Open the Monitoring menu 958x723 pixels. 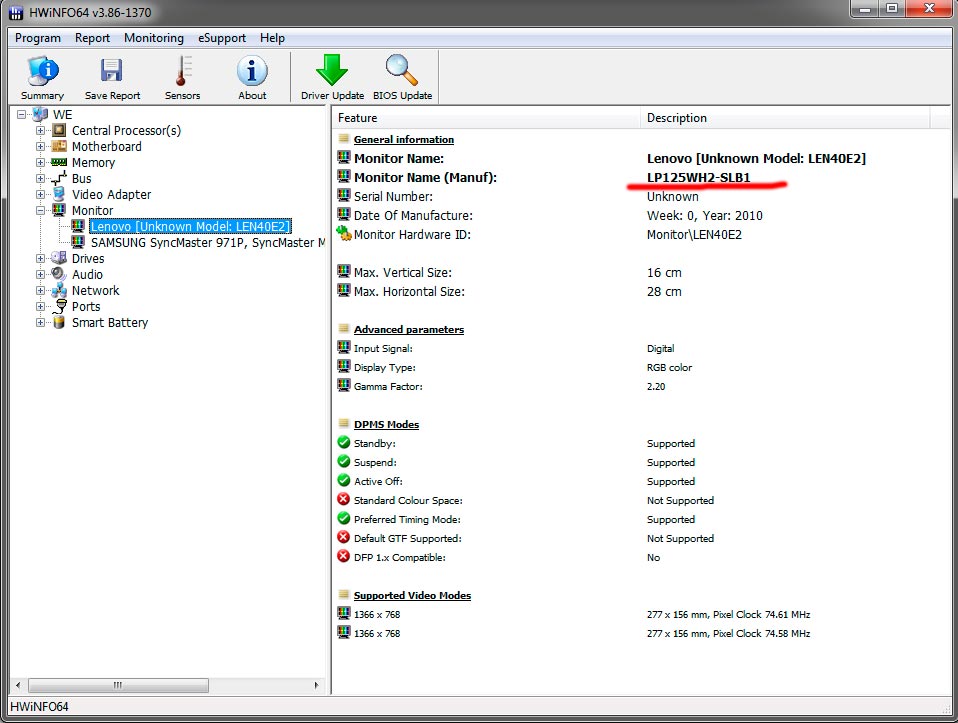pos(154,38)
